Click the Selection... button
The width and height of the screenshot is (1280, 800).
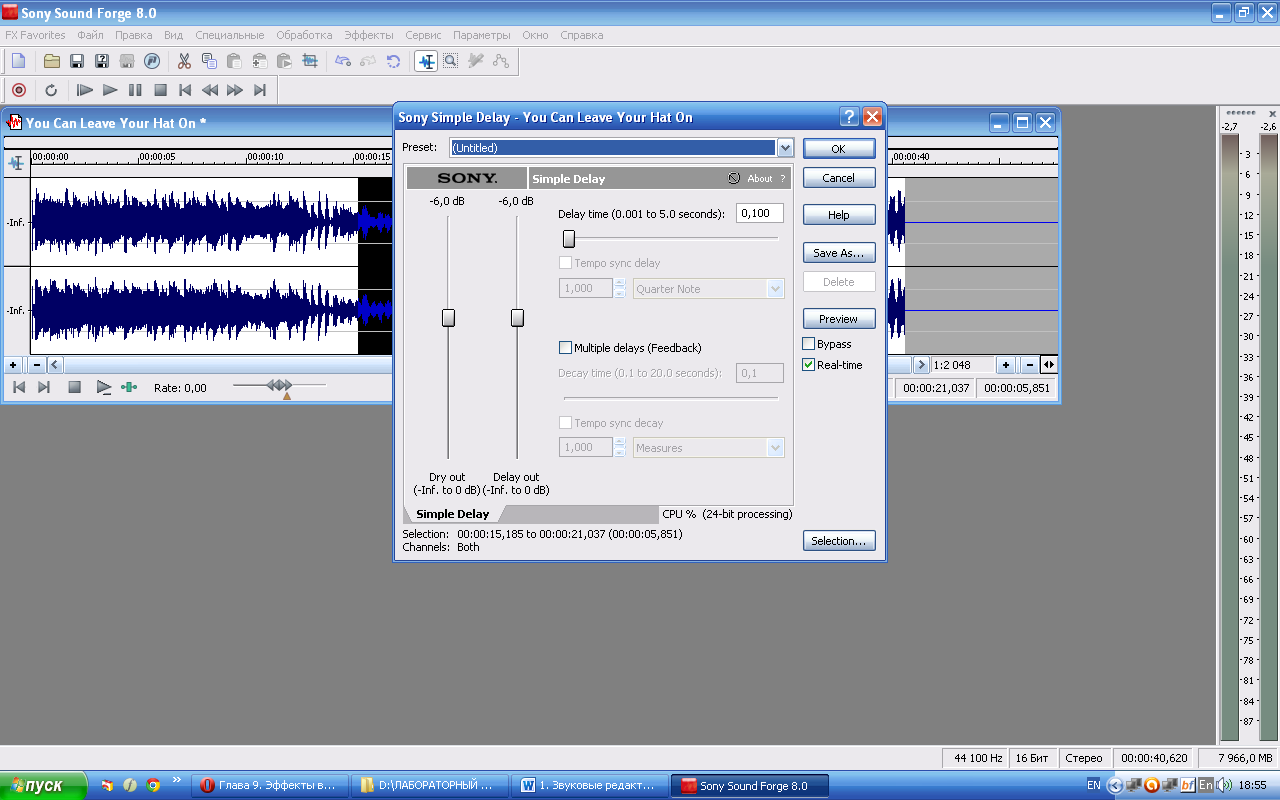click(839, 541)
